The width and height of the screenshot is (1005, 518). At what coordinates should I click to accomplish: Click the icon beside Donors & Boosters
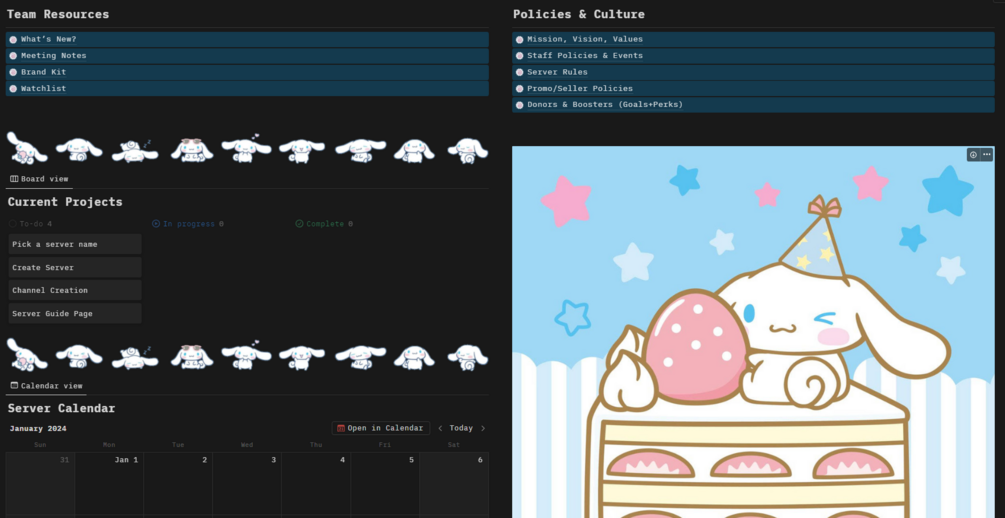520,104
